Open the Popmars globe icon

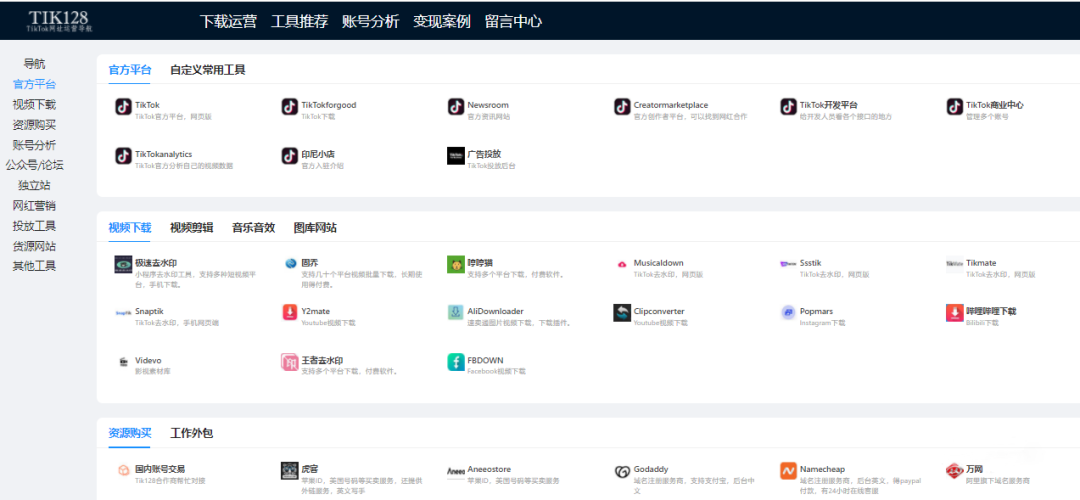[788, 313]
